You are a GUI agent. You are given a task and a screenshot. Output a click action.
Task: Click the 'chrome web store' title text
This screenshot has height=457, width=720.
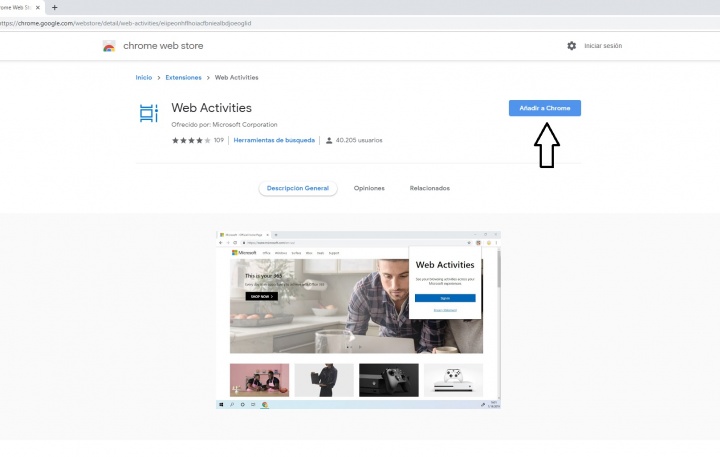tap(163, 45)
